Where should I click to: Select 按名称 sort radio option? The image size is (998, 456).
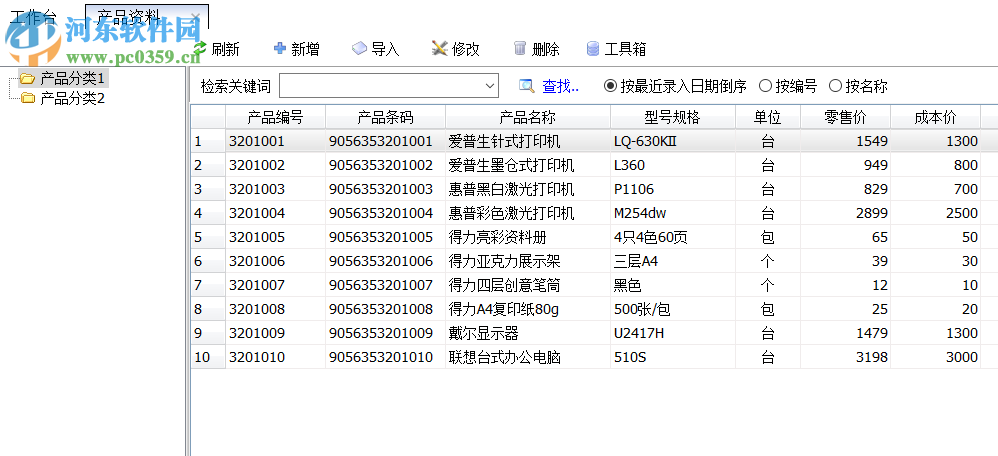[x=835, y=86]
